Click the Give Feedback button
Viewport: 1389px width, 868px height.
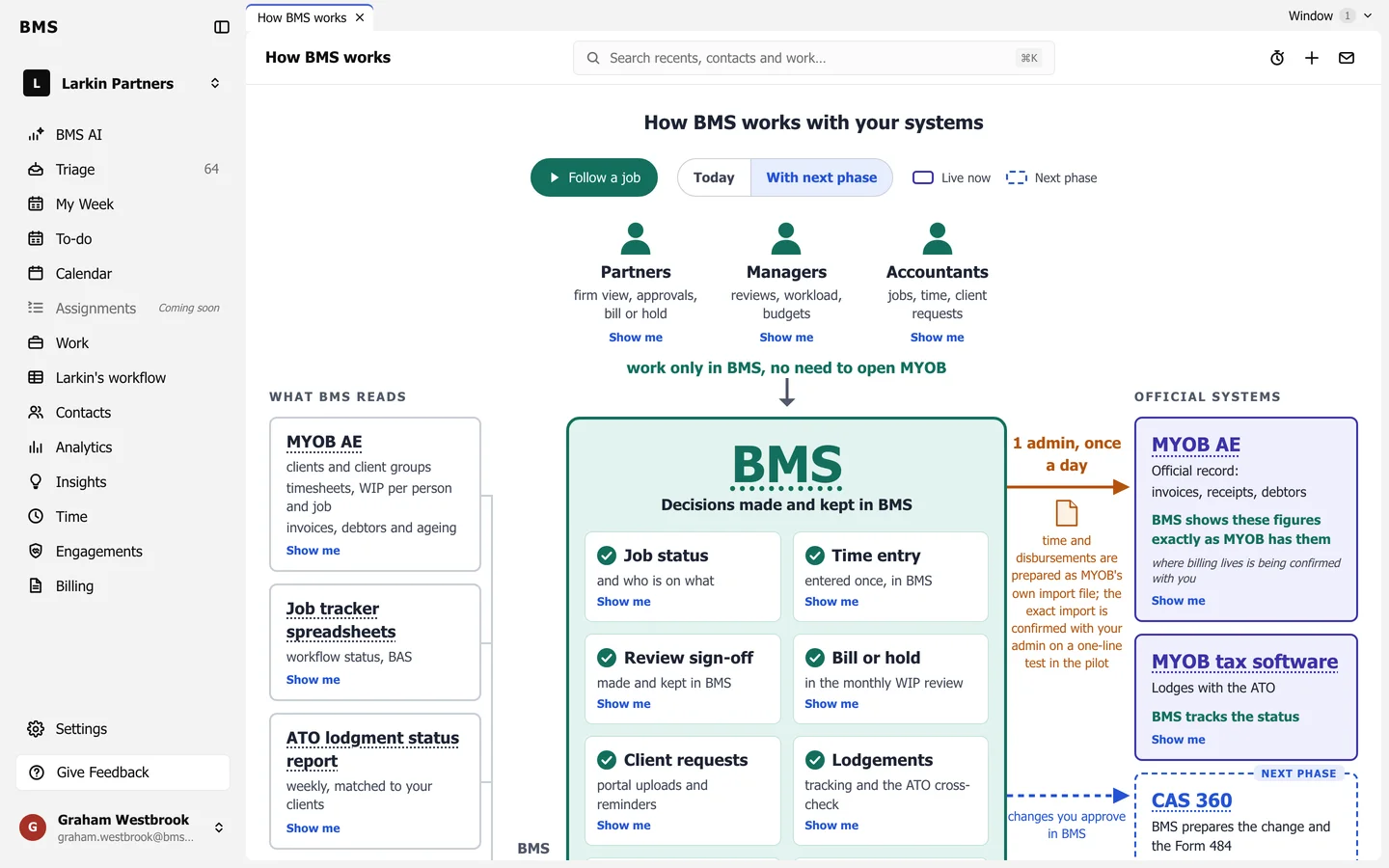pos(123,773)
